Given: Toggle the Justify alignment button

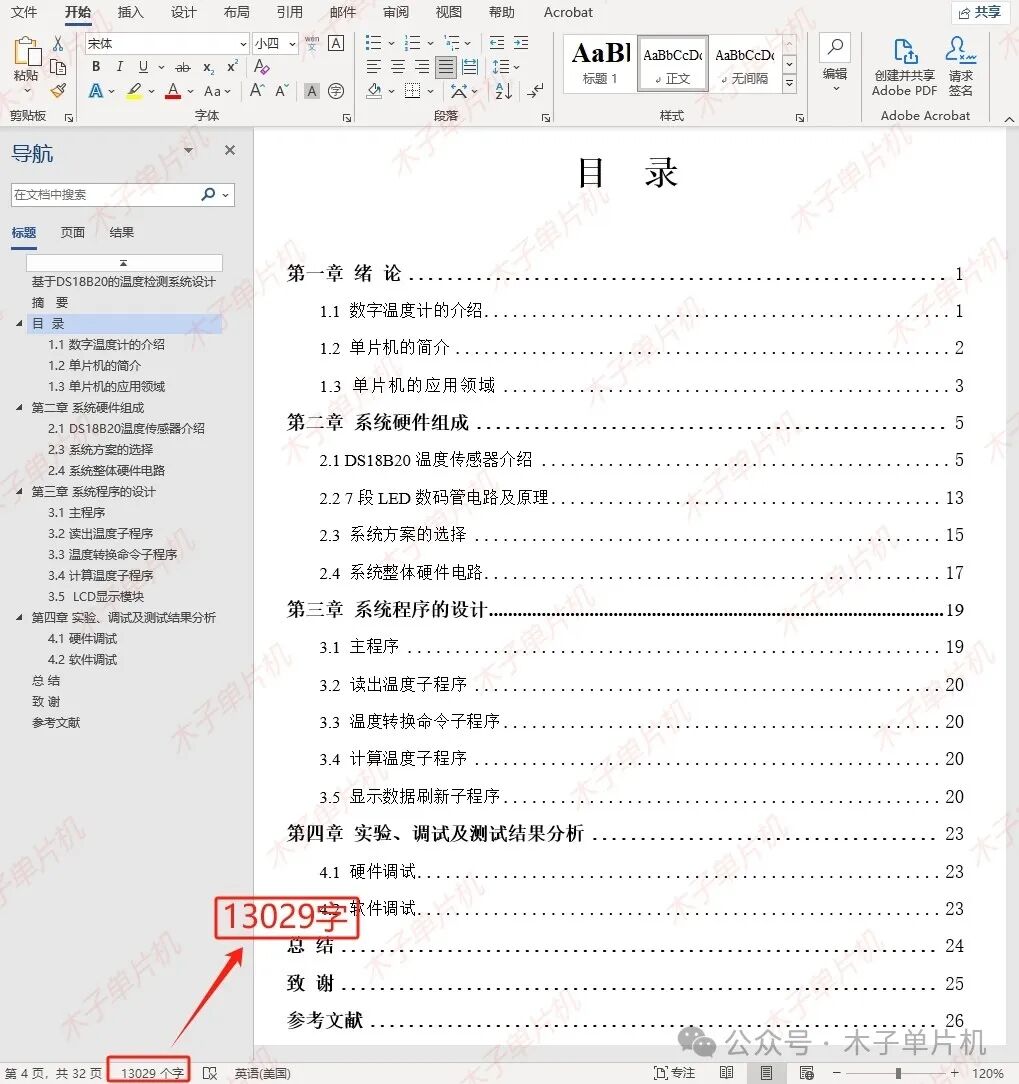Looking at the screenshot, I should tap(445, 67).
